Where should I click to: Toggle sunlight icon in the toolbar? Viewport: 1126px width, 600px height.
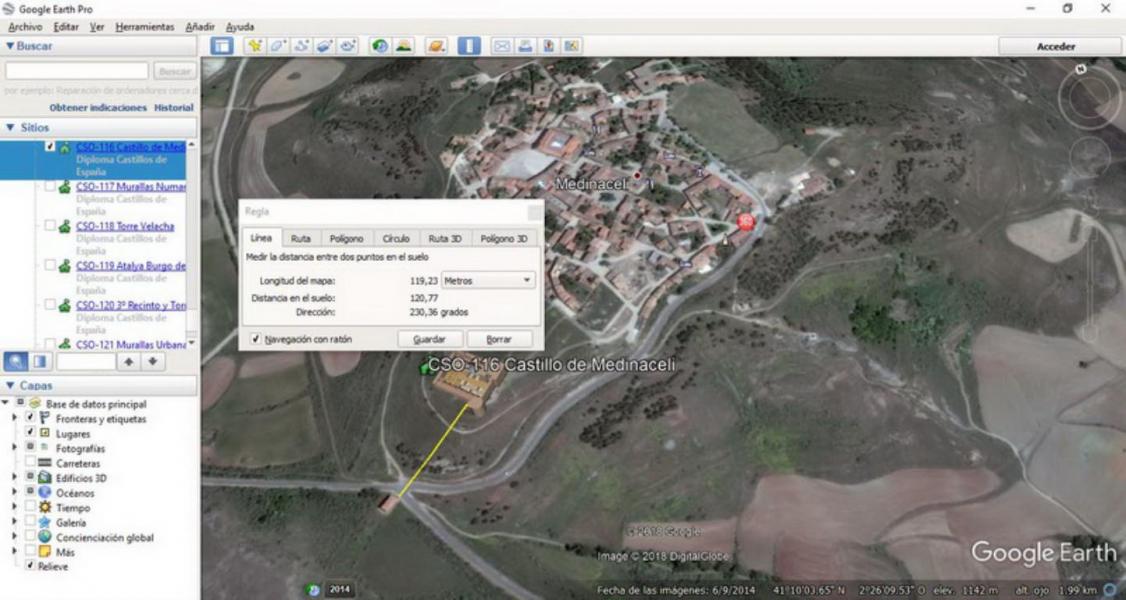pyautogui.click(x=403, y=46)
